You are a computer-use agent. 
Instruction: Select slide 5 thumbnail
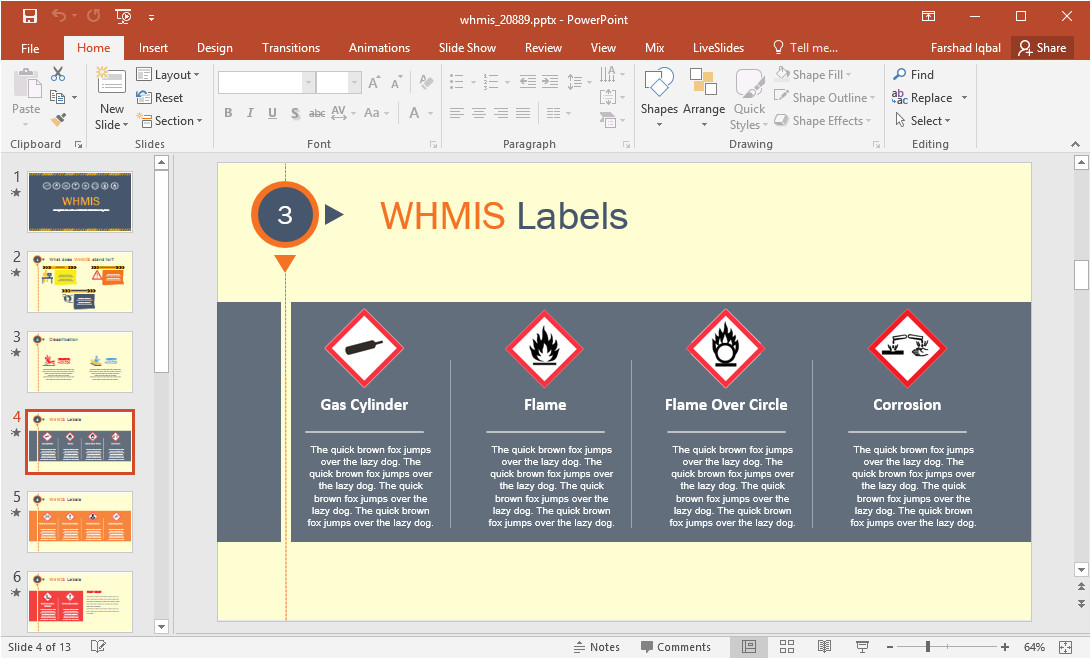80,522
